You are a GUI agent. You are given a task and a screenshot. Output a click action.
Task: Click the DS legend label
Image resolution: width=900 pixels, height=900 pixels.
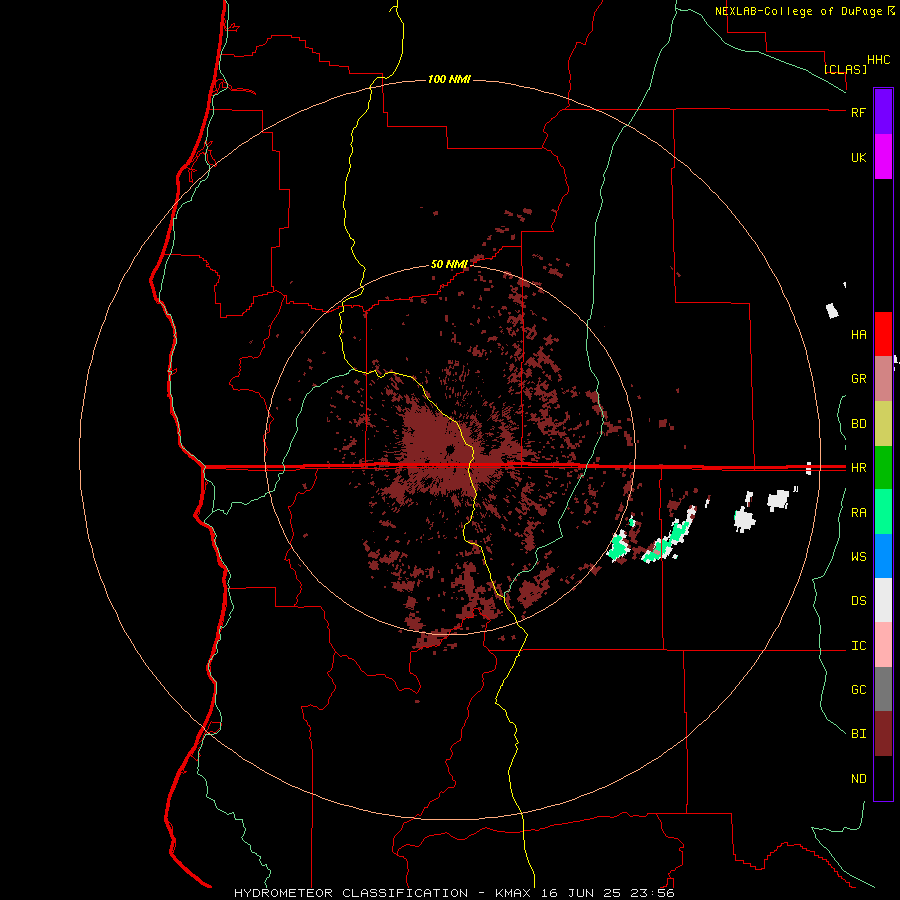[858, 601]
